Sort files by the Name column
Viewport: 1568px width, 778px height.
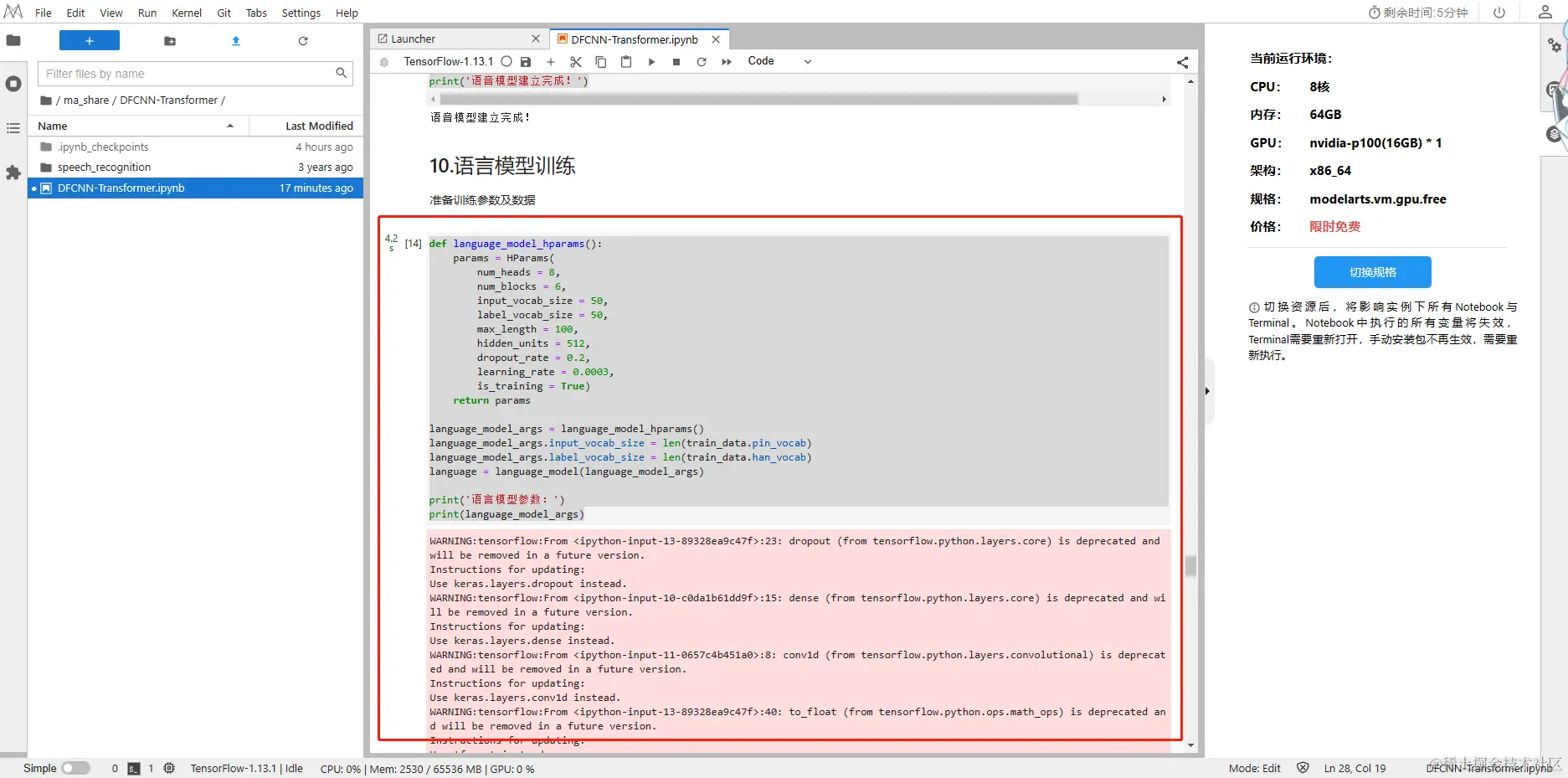(138, 126)
